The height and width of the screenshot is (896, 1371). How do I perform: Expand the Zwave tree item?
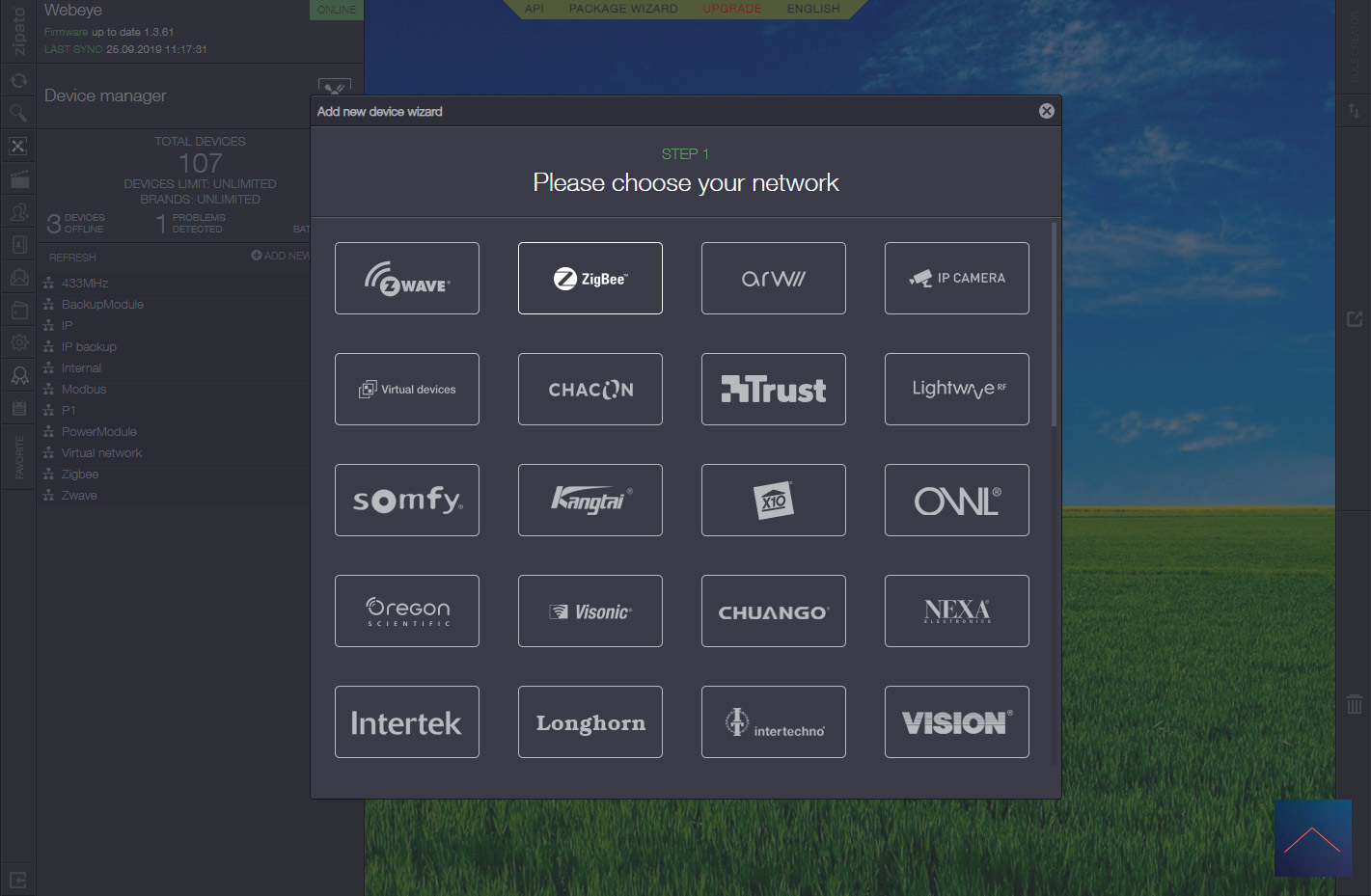79,496
